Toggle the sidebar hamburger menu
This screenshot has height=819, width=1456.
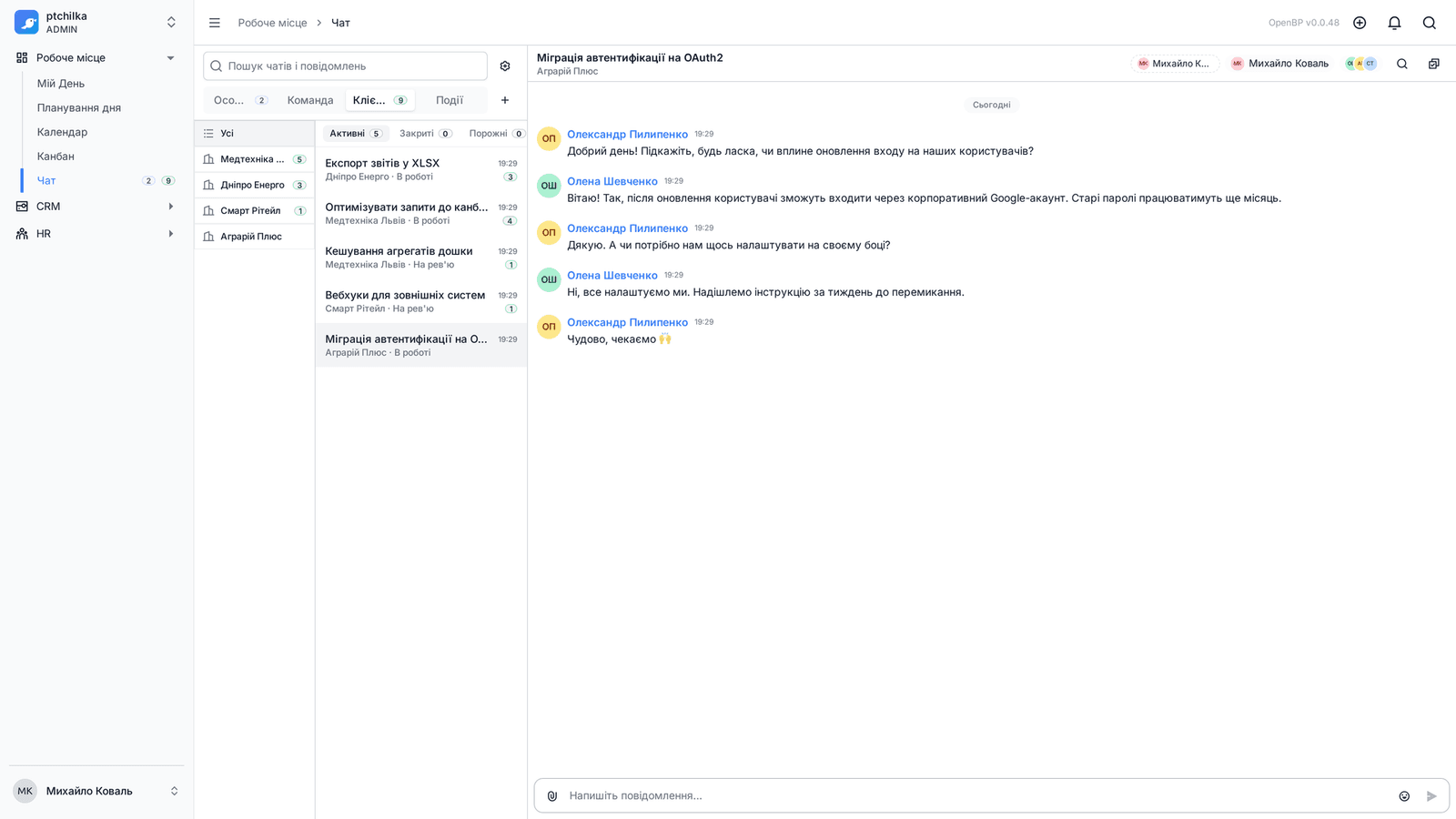[x=215, y=23]
